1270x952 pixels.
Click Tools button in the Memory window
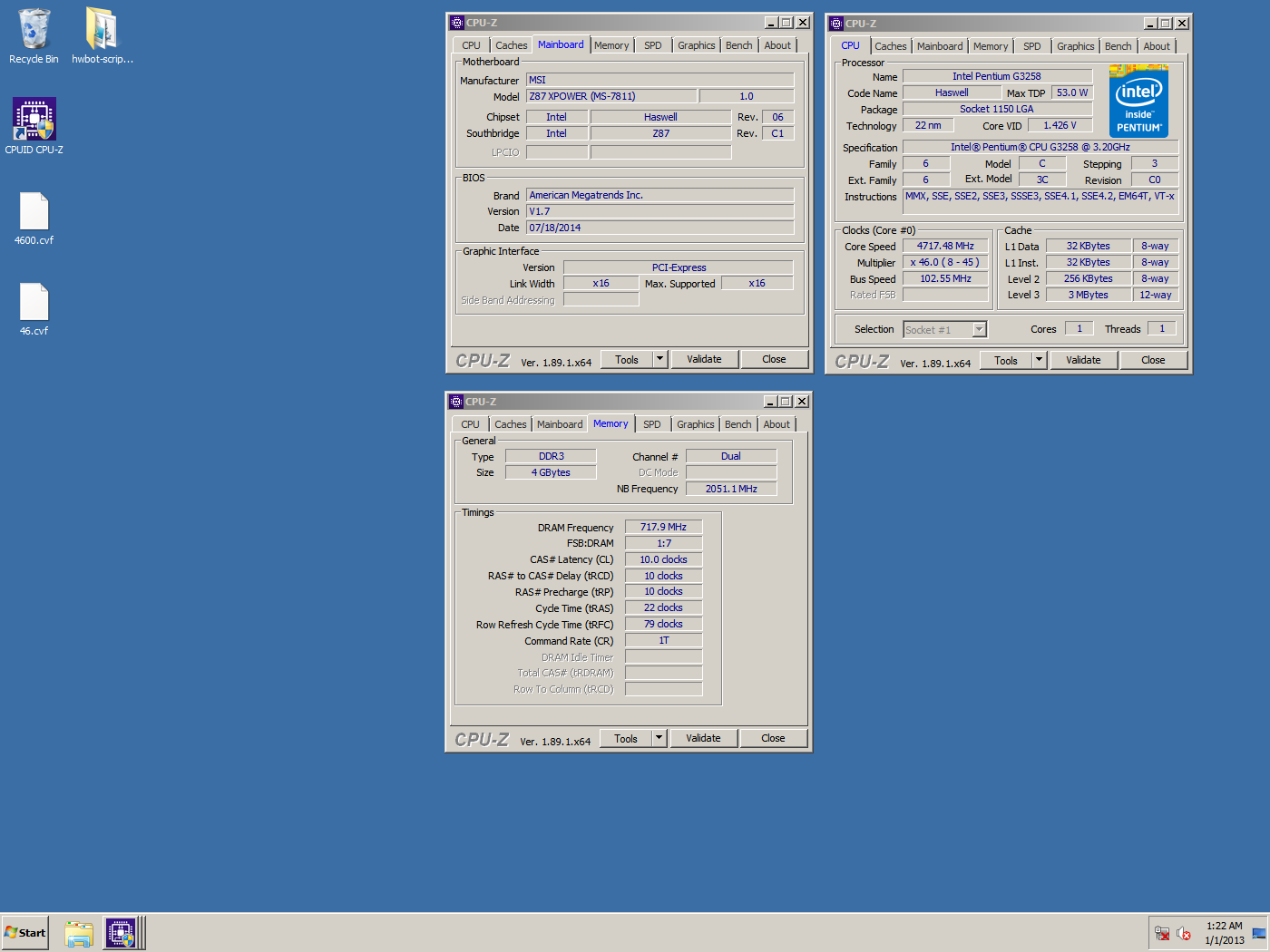coord(626,738)
